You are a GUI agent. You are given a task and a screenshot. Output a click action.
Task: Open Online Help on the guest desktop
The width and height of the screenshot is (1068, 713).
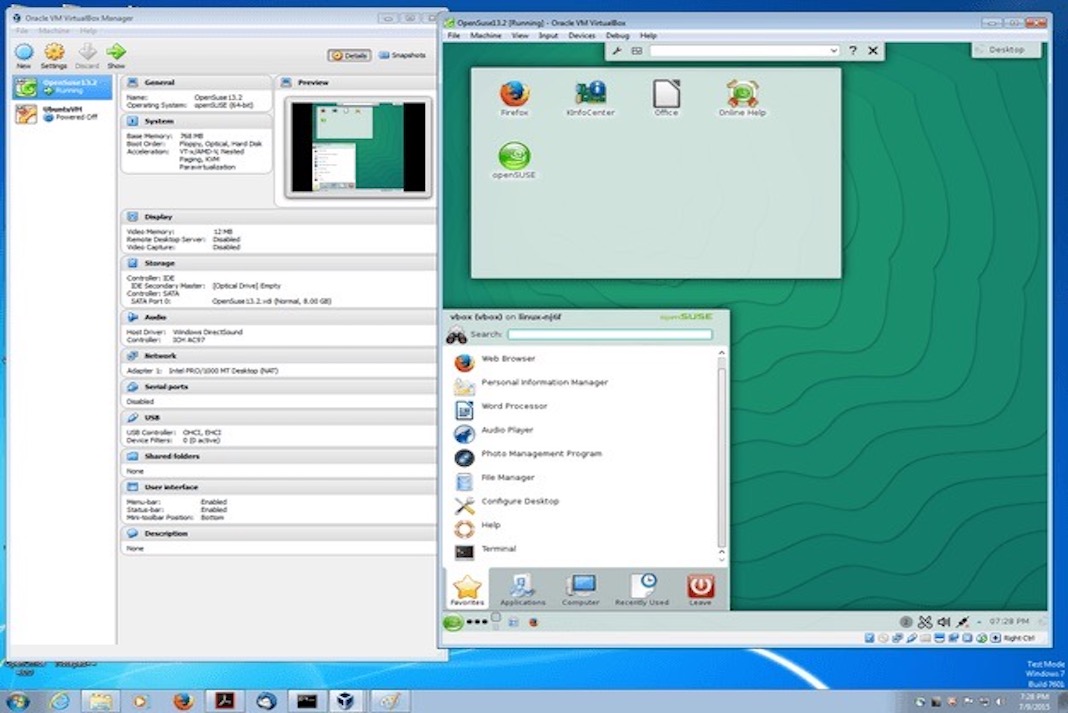point(741,90)
